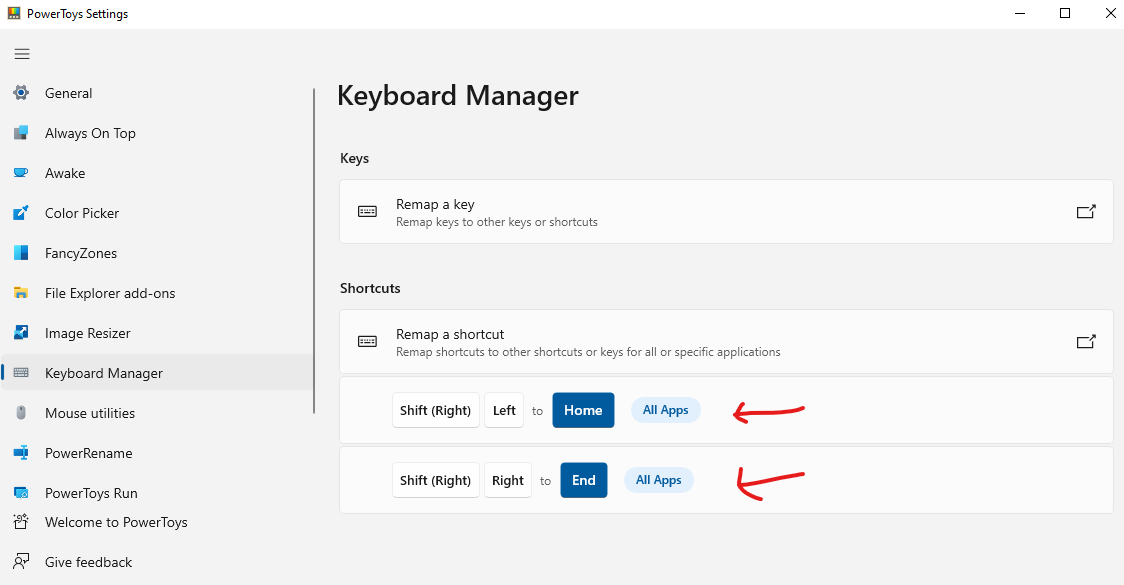Open the Welcome to PowerToys entry
This screenshot has height=585, width=1124.
157,522
